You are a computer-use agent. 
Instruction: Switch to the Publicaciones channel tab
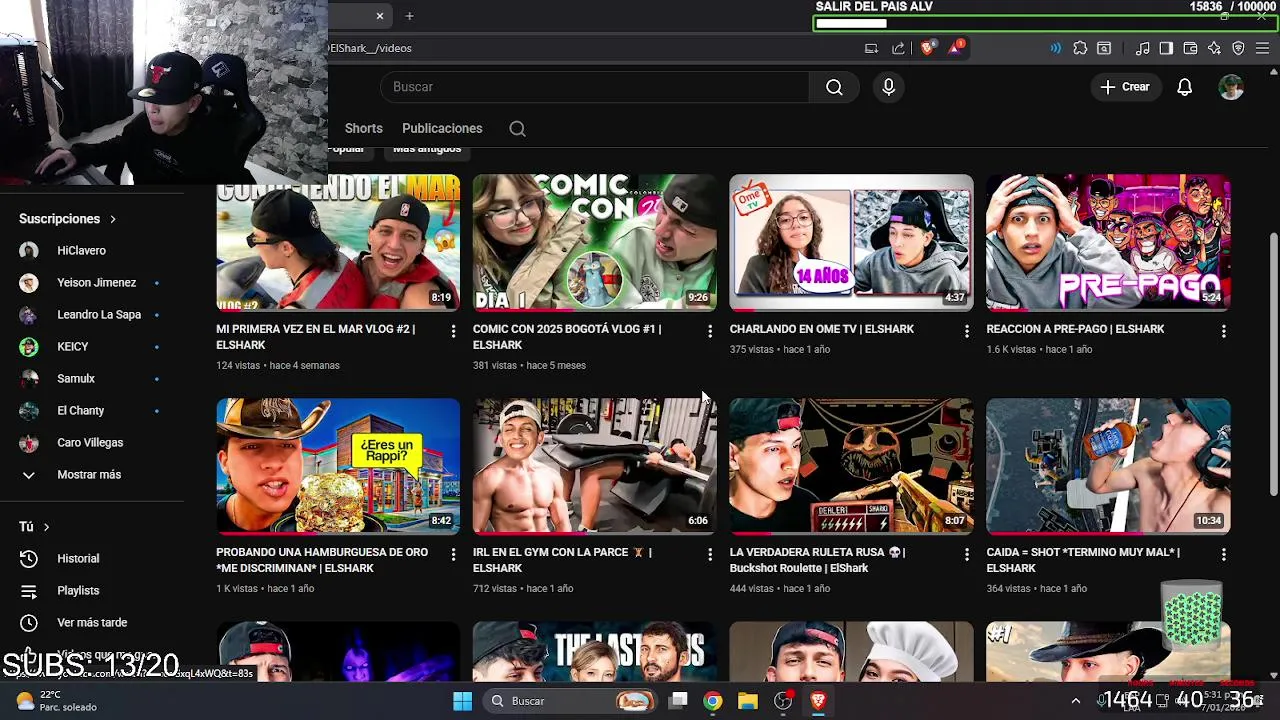click(x=442, y=129)
